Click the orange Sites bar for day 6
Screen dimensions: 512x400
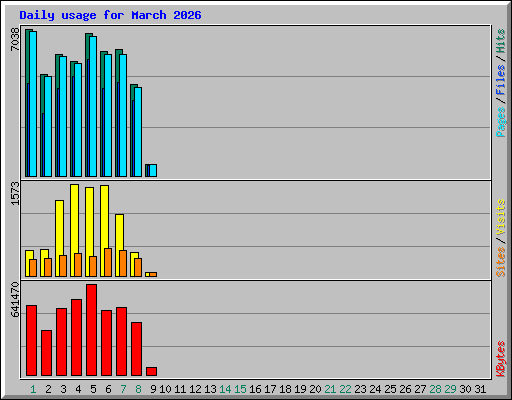[x=108, y=262]
